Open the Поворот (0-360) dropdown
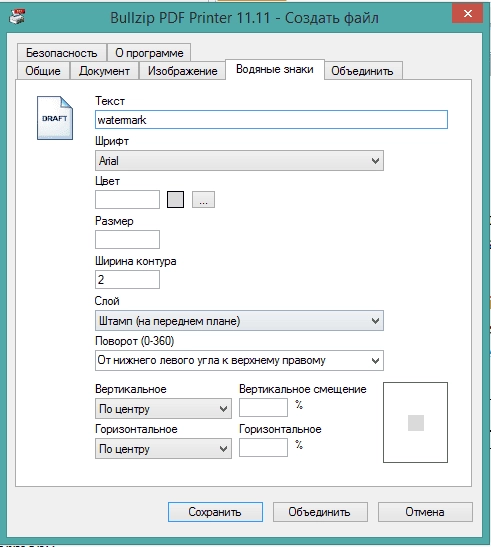The height and width of the screenshot is (547, 491). [239, 360]
